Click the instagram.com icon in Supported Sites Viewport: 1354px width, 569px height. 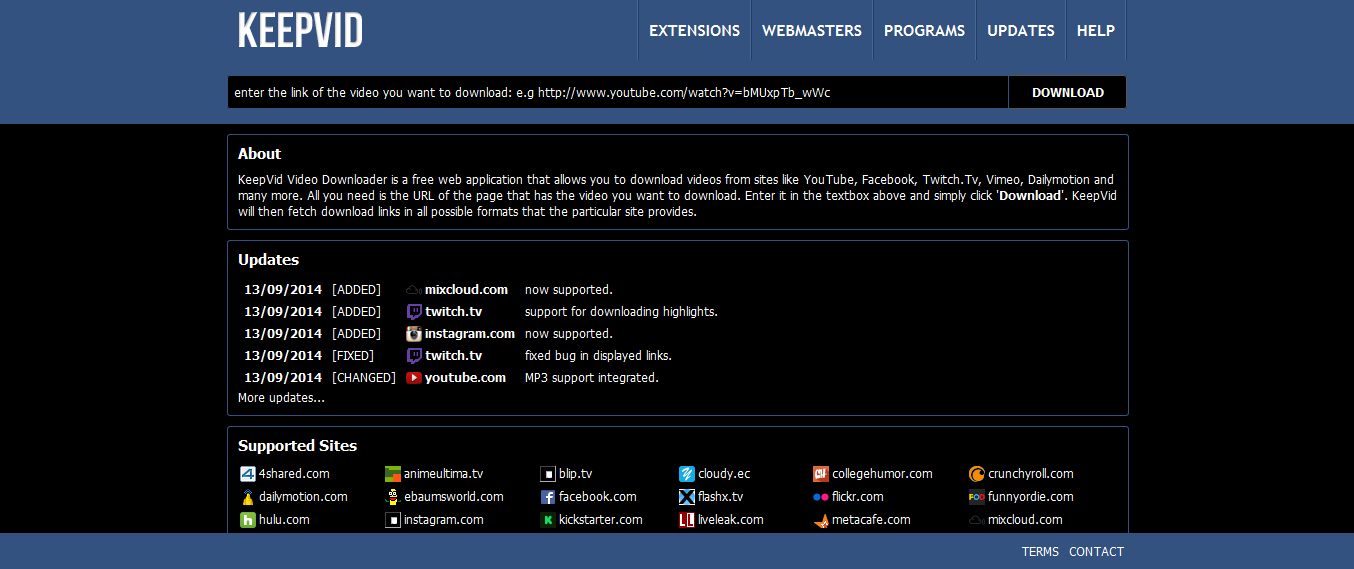coord(393,520)
